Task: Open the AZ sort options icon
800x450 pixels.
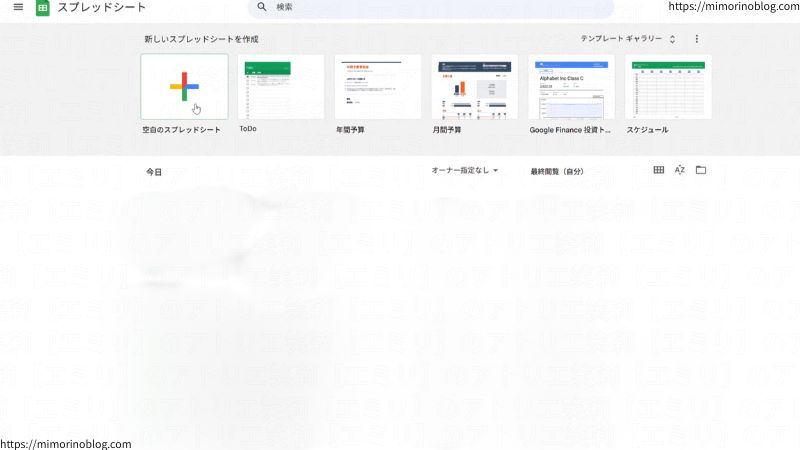Action: tap(680, 170)
